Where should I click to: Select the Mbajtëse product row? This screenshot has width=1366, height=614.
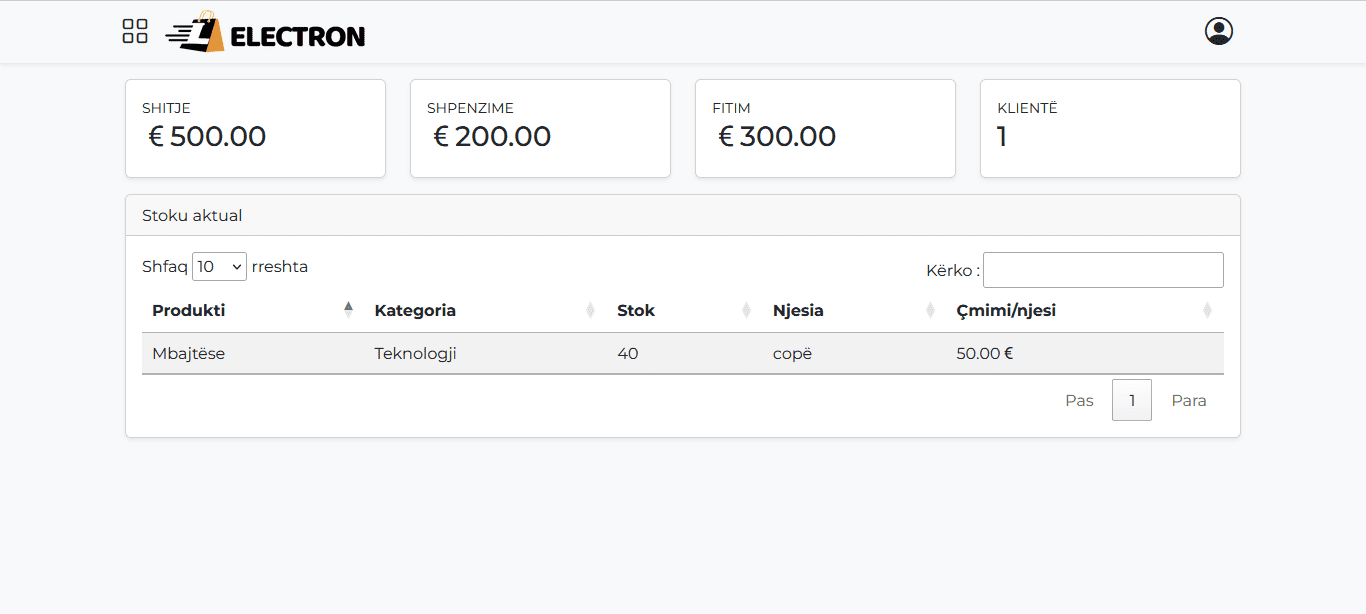pyautogui.click(x=682, y=353)
